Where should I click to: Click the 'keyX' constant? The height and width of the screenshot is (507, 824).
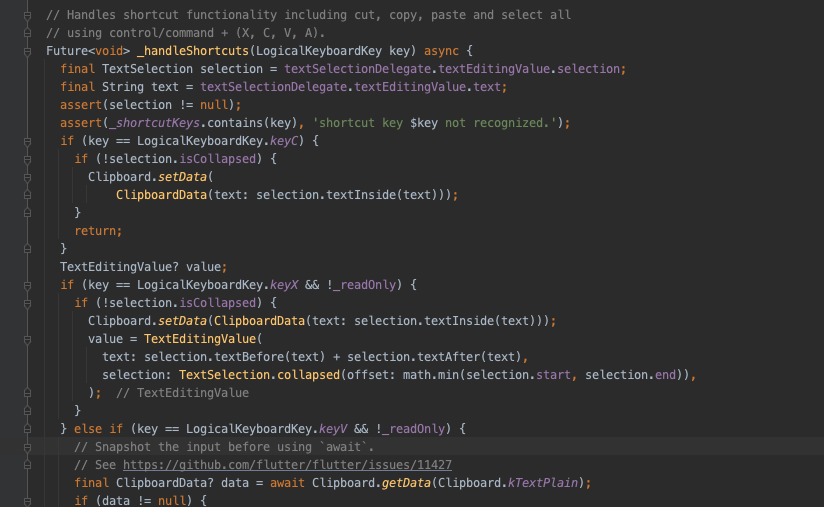click(x=284, y=285)
